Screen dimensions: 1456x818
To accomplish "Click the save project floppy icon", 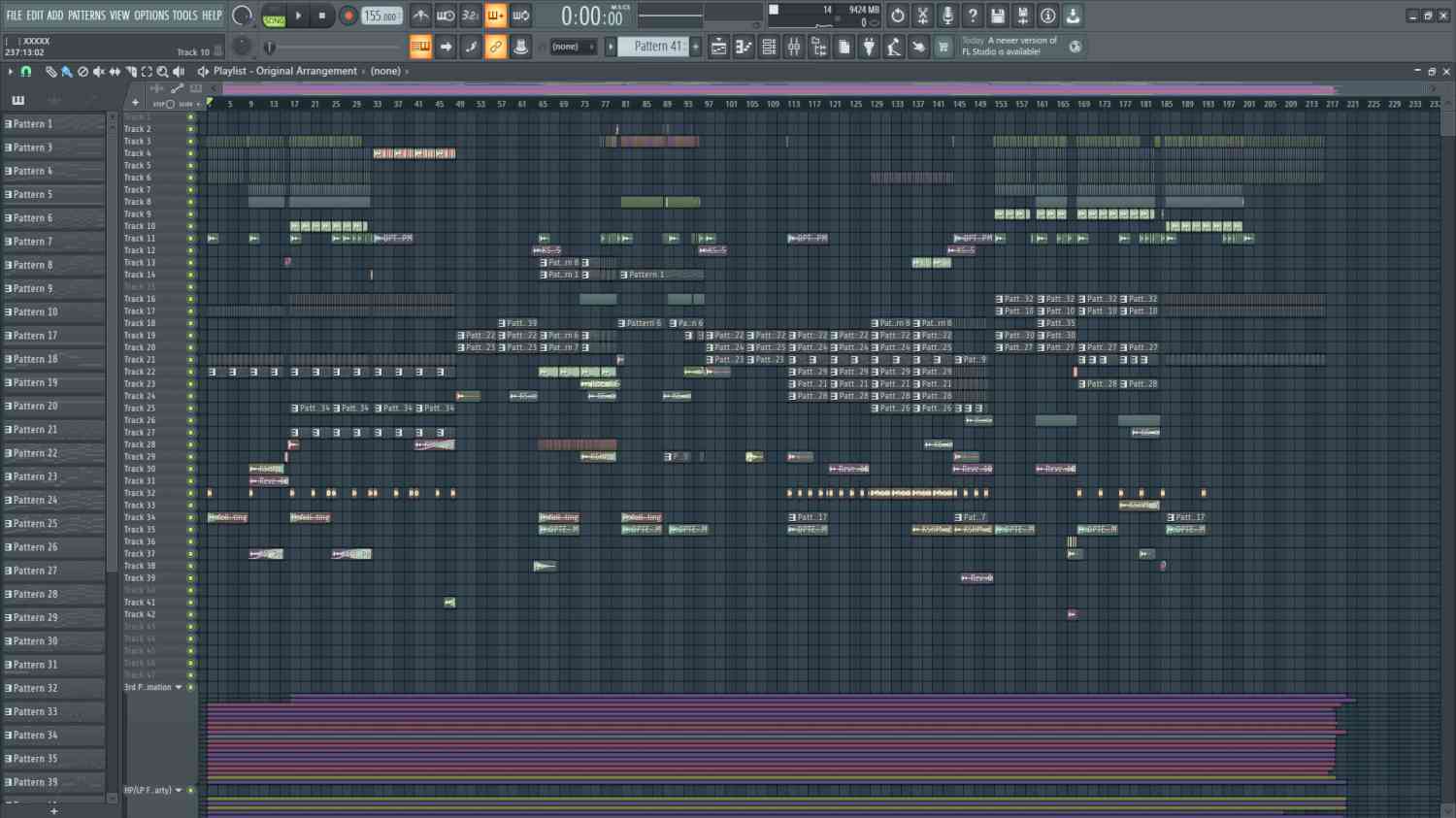I will (998, 16).
